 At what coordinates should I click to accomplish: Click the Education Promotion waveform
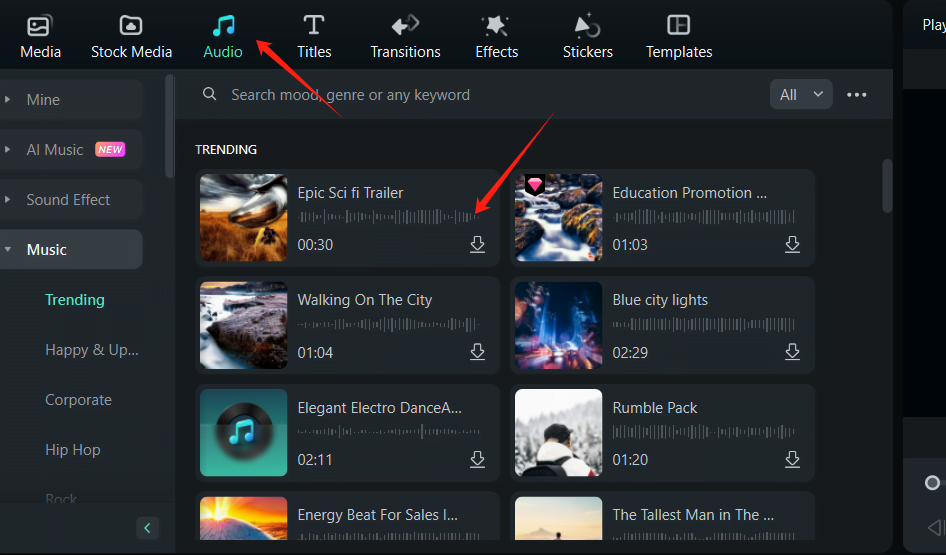[703, 217]
